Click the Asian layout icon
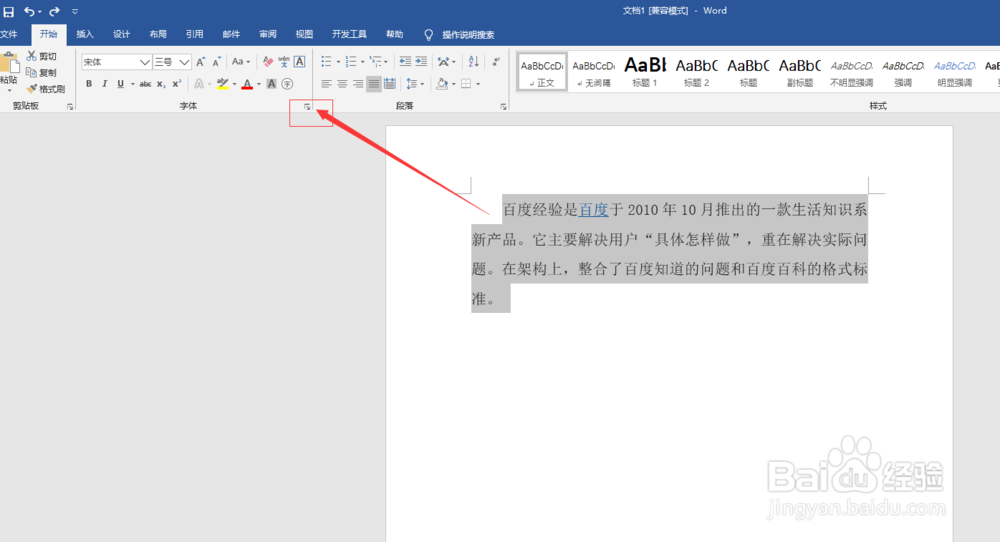This screenshot has height=542, width=1000. tap(443, 62)
